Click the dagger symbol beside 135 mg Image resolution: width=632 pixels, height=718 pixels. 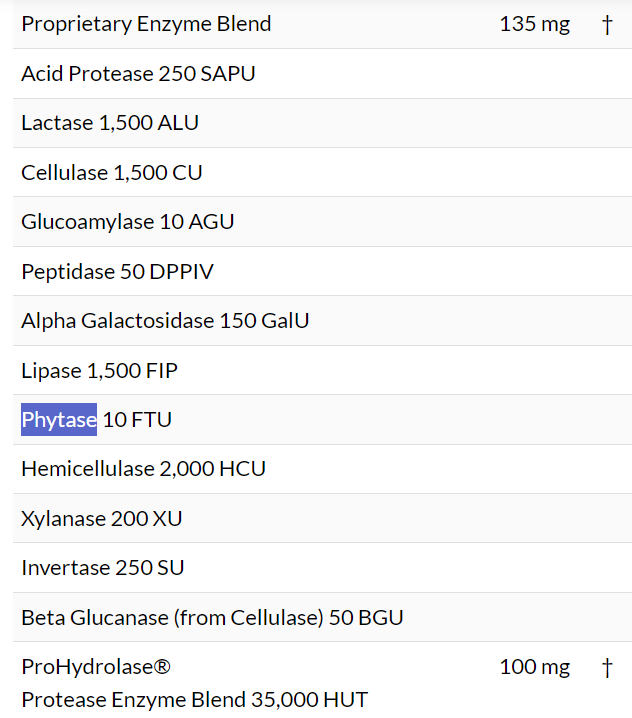click(607, 24)
